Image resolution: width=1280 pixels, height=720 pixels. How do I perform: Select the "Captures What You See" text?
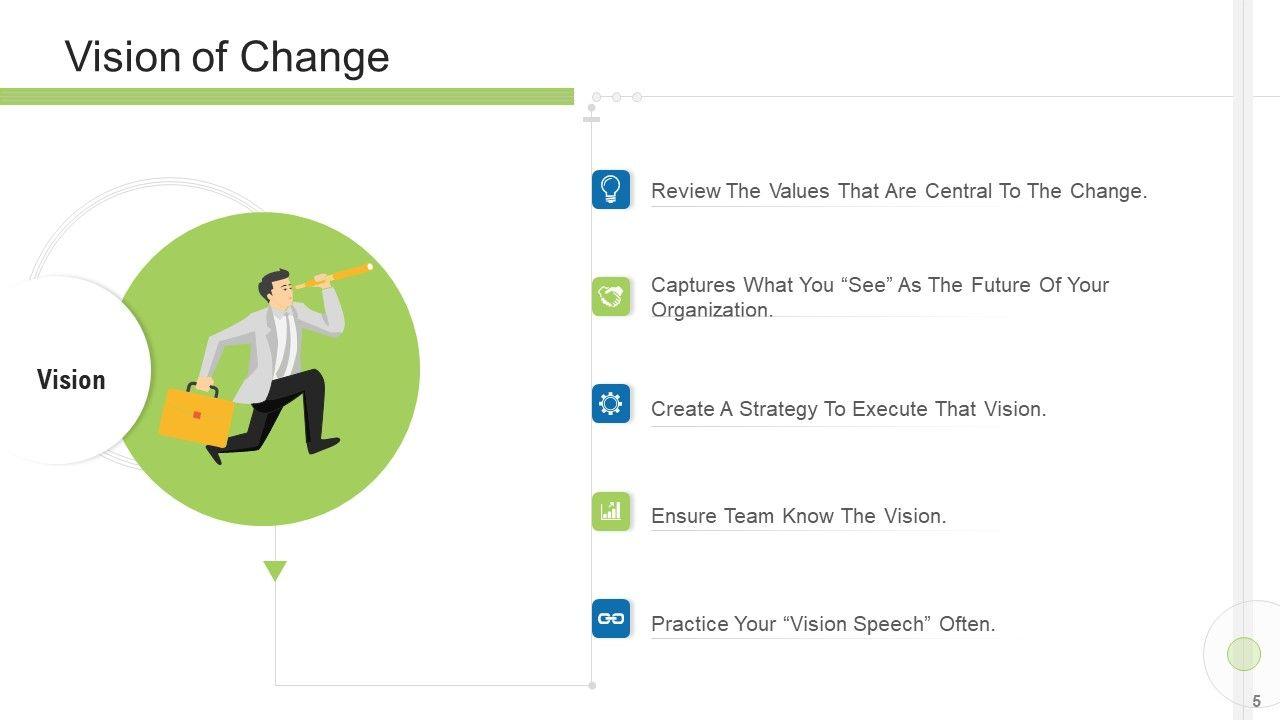[879, 297]
